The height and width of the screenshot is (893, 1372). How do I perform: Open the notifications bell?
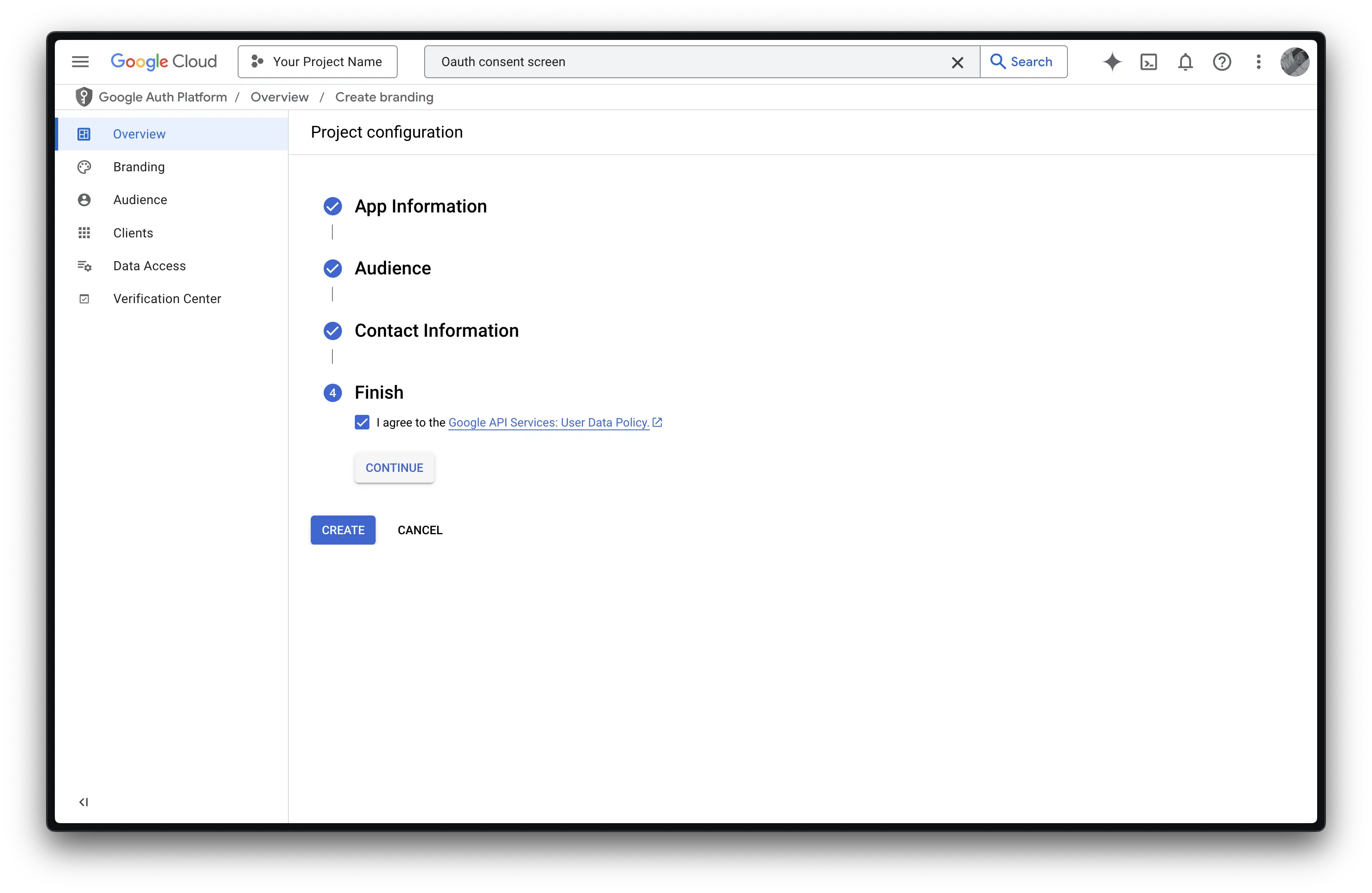pyautogui.click(x=1185, y=62)
